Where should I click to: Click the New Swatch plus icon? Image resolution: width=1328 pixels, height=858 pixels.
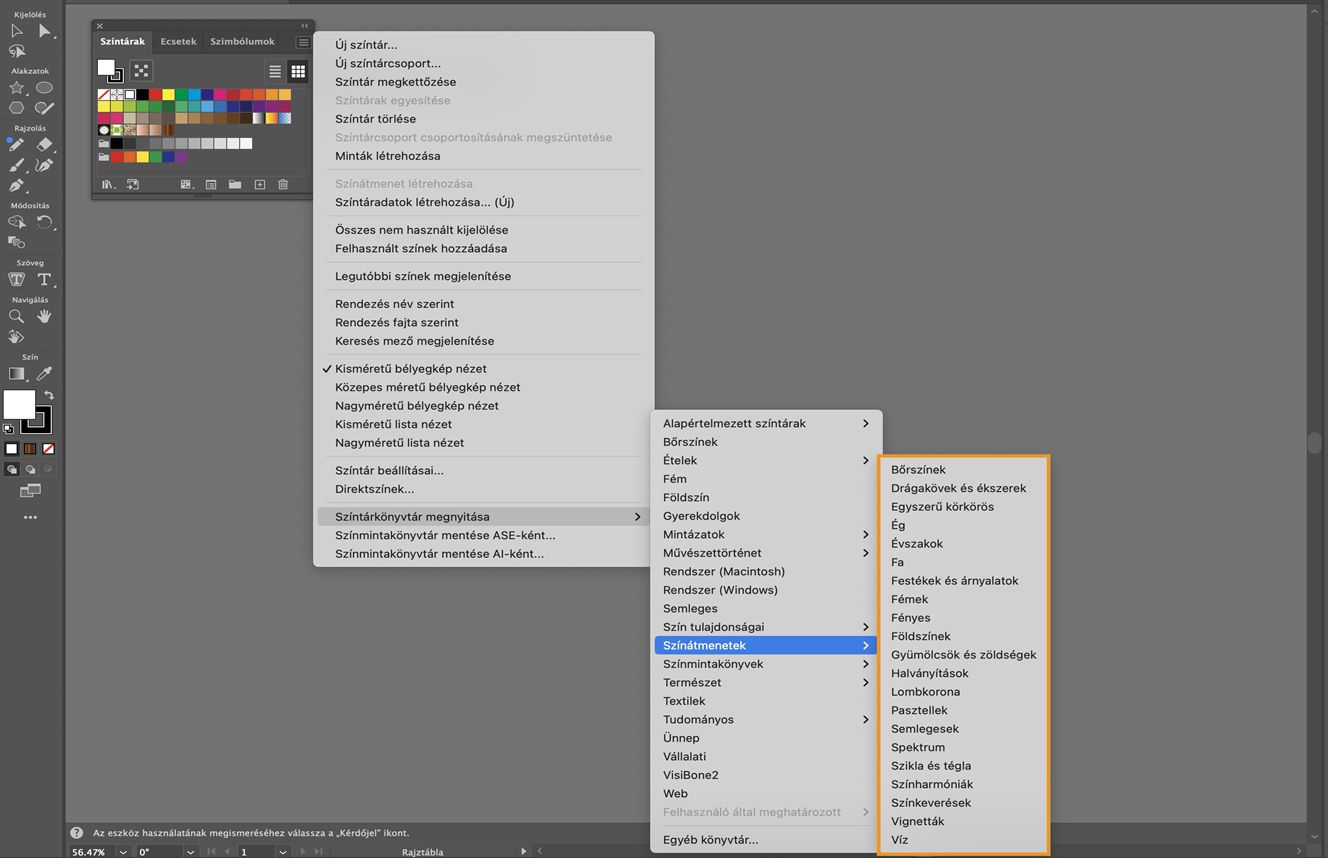(260, 184)
